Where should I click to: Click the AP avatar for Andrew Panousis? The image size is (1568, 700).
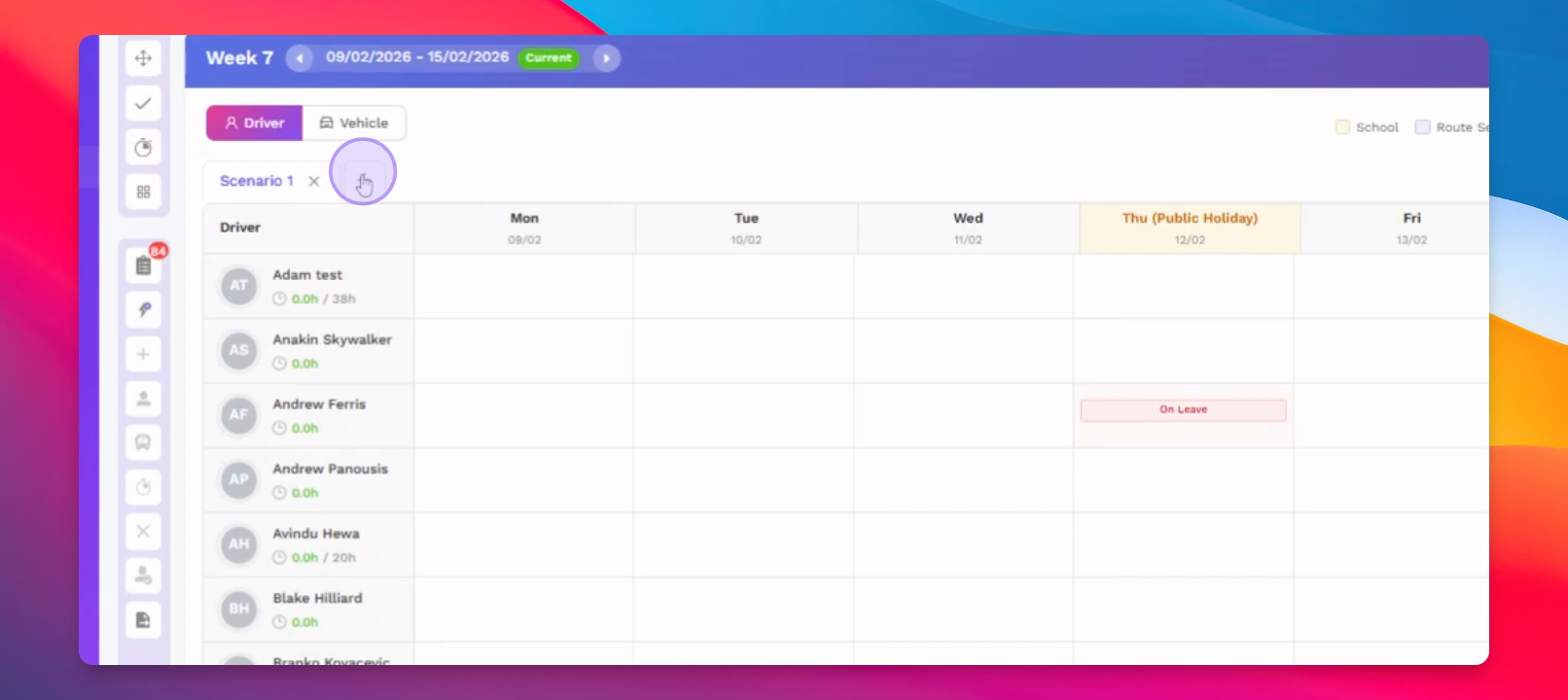click(238, 480)
